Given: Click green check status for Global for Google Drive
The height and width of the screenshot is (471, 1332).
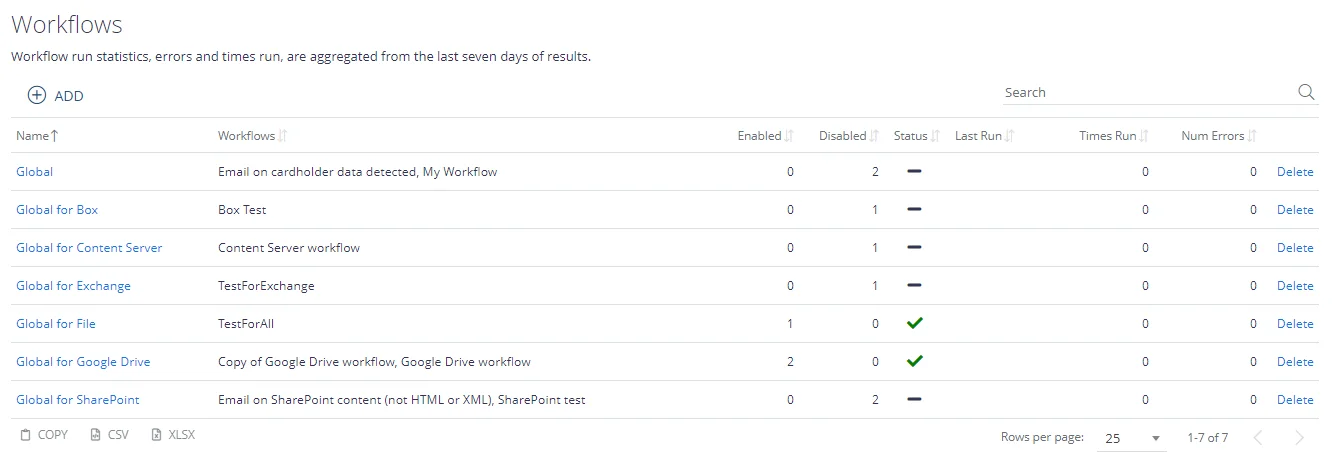Looking at the screenshot, I should tap(914, 361).
